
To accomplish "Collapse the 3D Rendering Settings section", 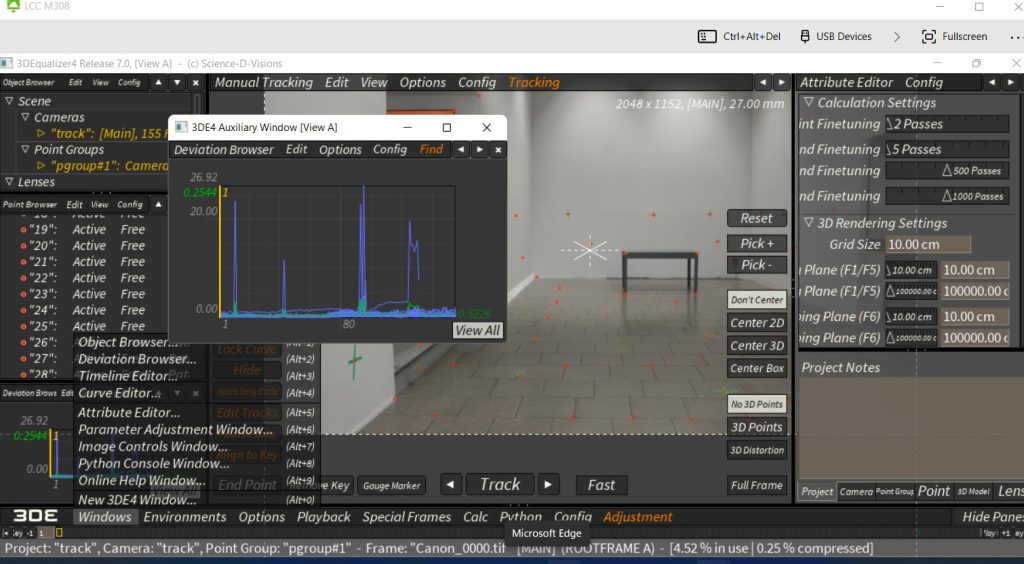I will point(808,223).
